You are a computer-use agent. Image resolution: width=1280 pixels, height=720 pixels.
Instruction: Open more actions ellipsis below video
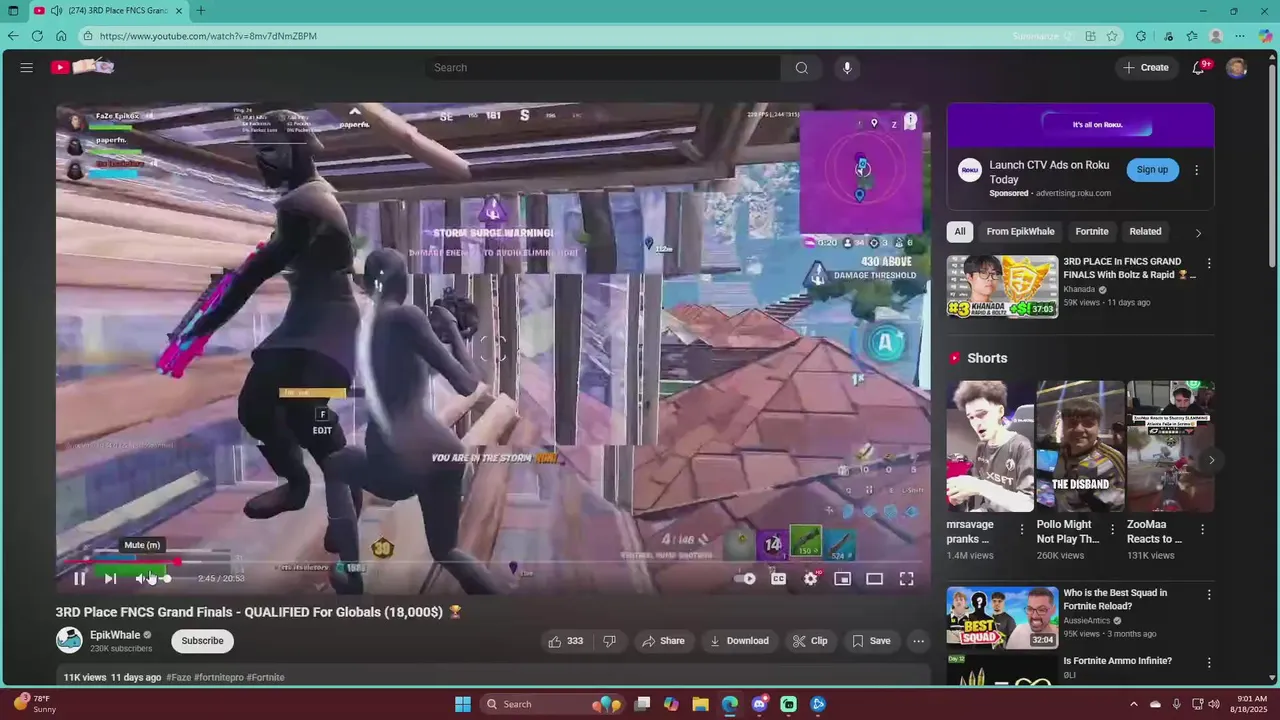coord(918,641)
